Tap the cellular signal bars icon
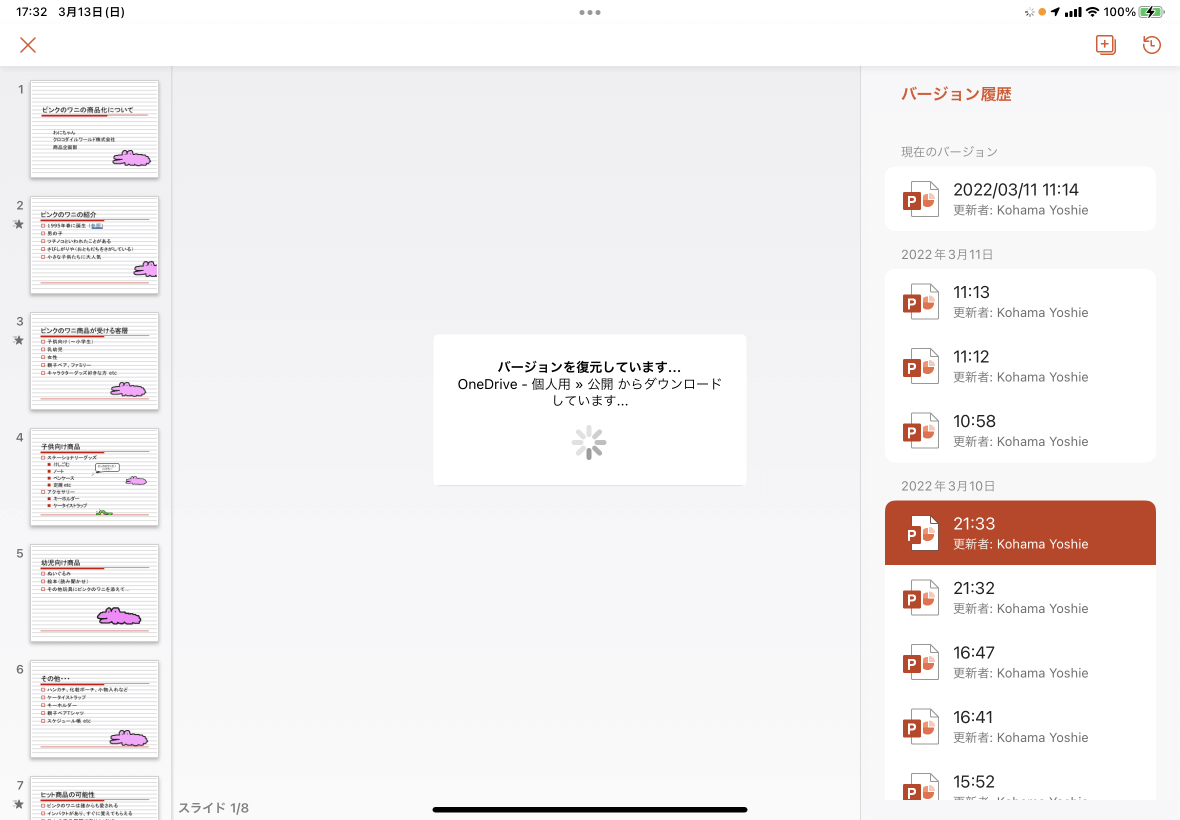 coord(1073,12)
